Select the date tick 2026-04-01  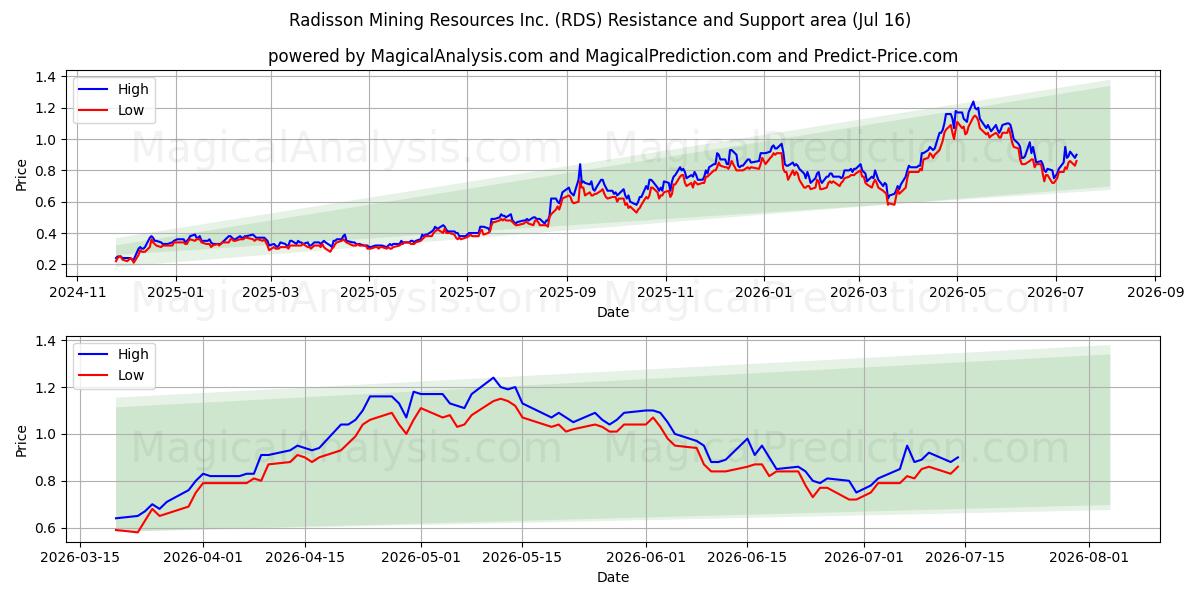(x=203, y=558)
